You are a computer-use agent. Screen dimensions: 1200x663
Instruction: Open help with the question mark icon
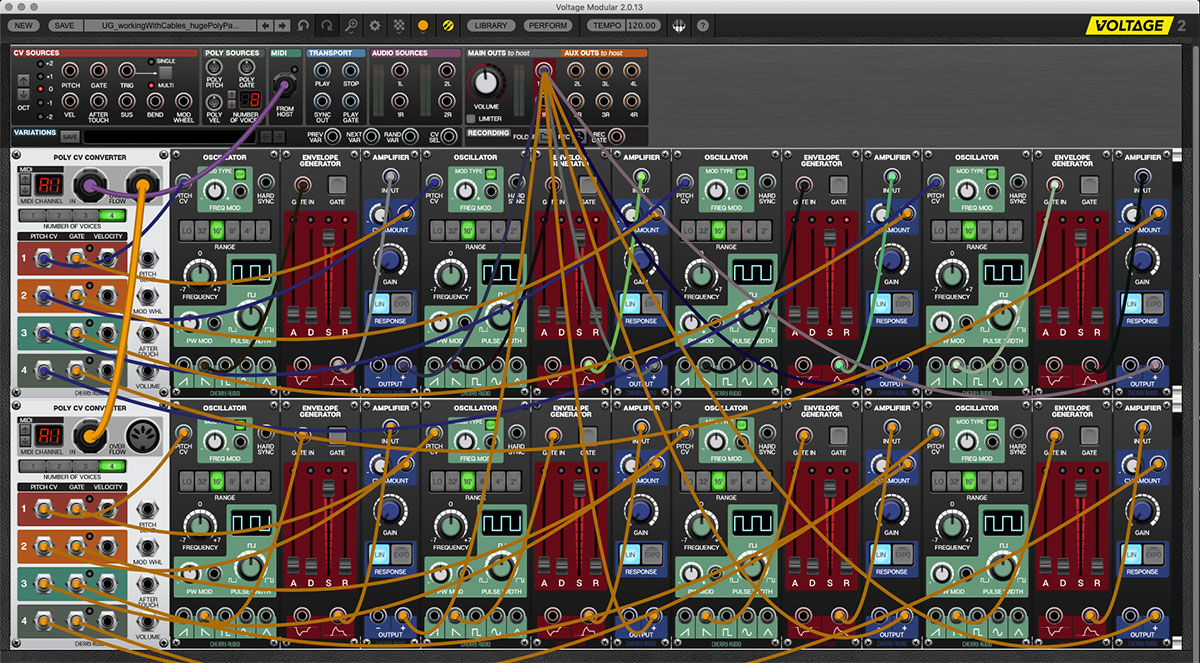pos(703,25)
